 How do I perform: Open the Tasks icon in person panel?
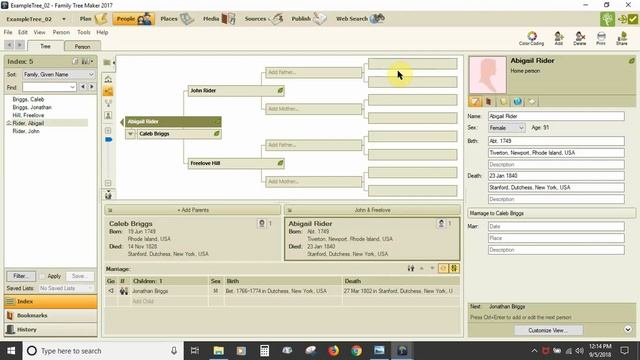point(531,101)
